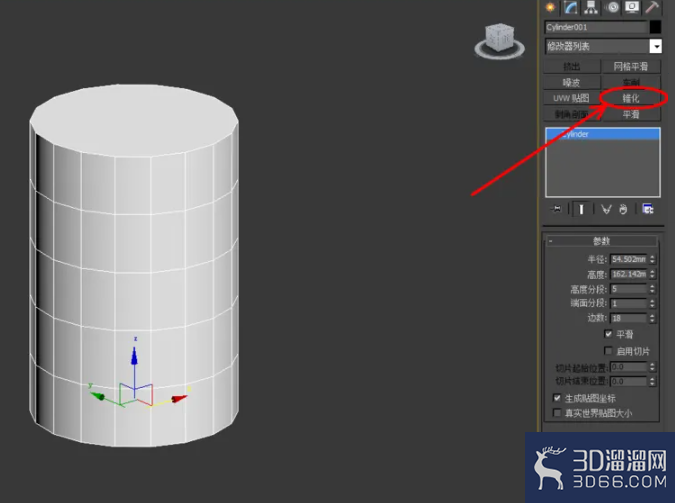Click the 高度分段 spinner arrows
The width and height of the screenshot is (675, 503).
(x=652, y=289)
